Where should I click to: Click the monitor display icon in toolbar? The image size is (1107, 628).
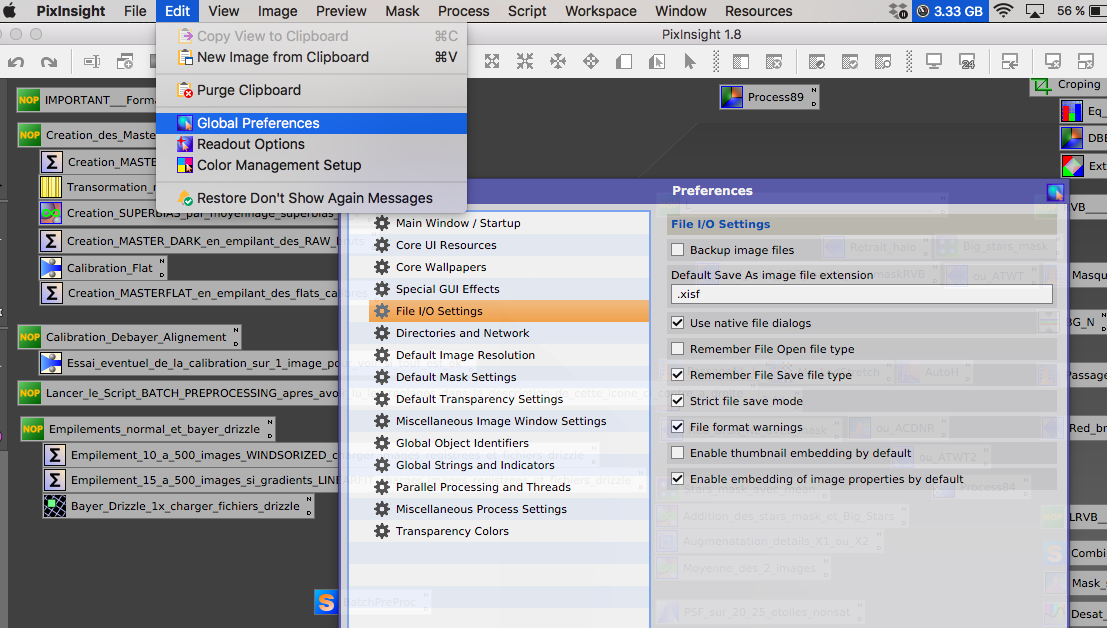pyautogui.click(x=934, y=61)
